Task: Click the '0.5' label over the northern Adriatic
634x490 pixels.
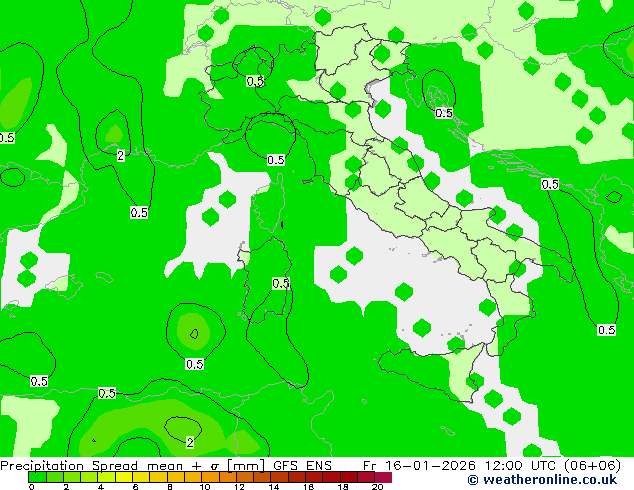Action: tap(444, 113)
